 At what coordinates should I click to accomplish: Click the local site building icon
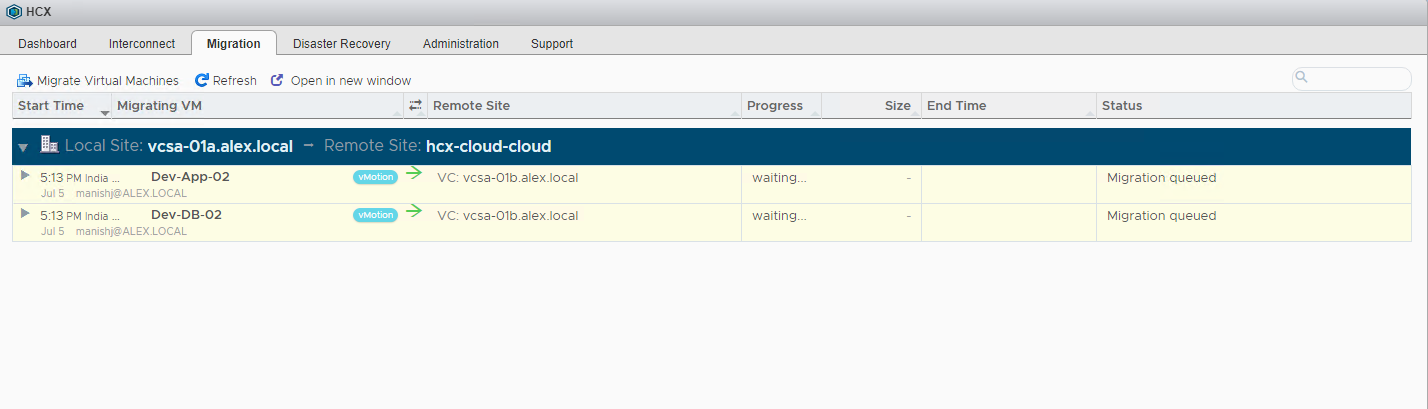(49, 145)
